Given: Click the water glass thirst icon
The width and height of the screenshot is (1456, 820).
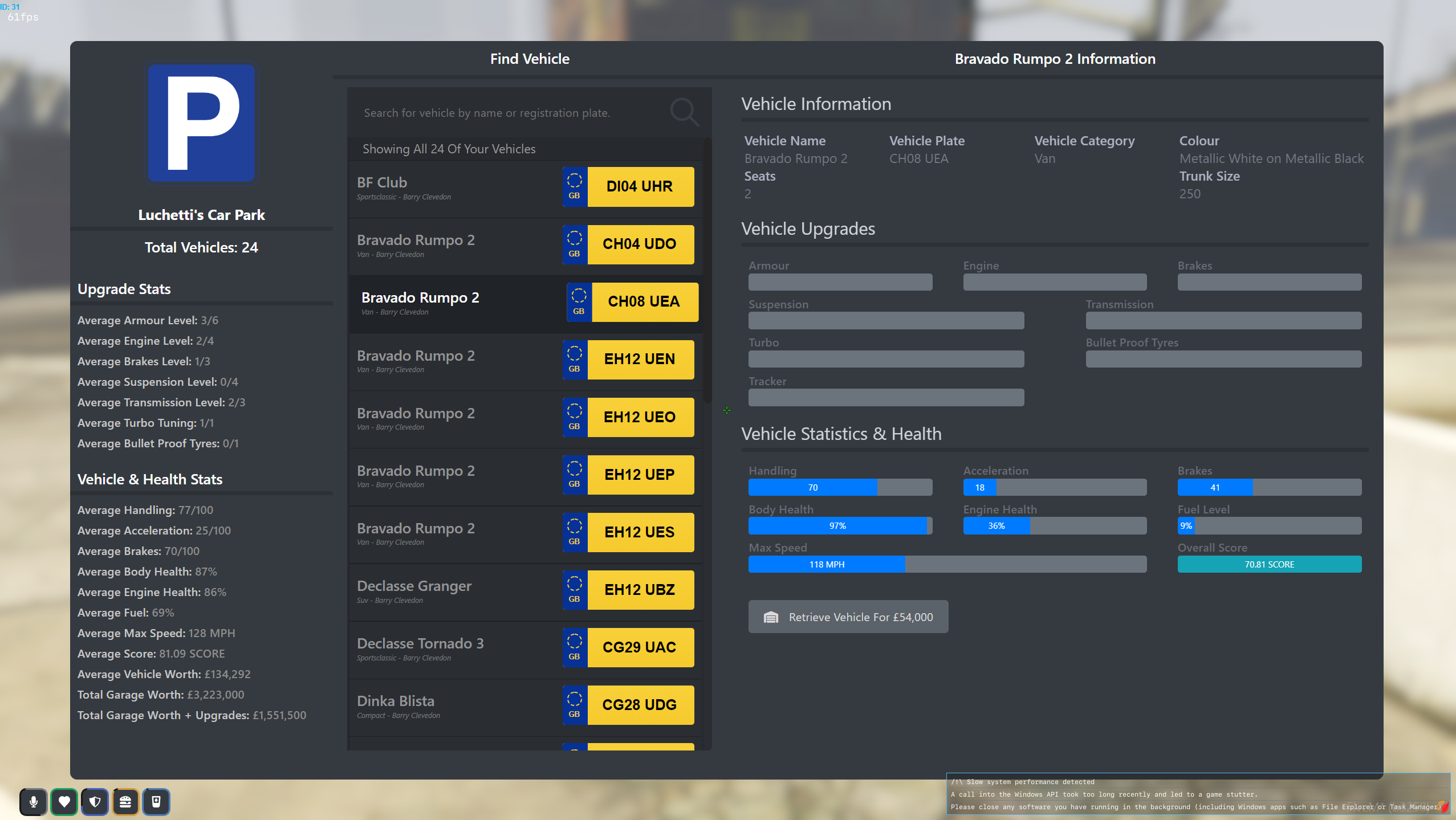Looking at the screenshot, I should (x=156, y=802).
